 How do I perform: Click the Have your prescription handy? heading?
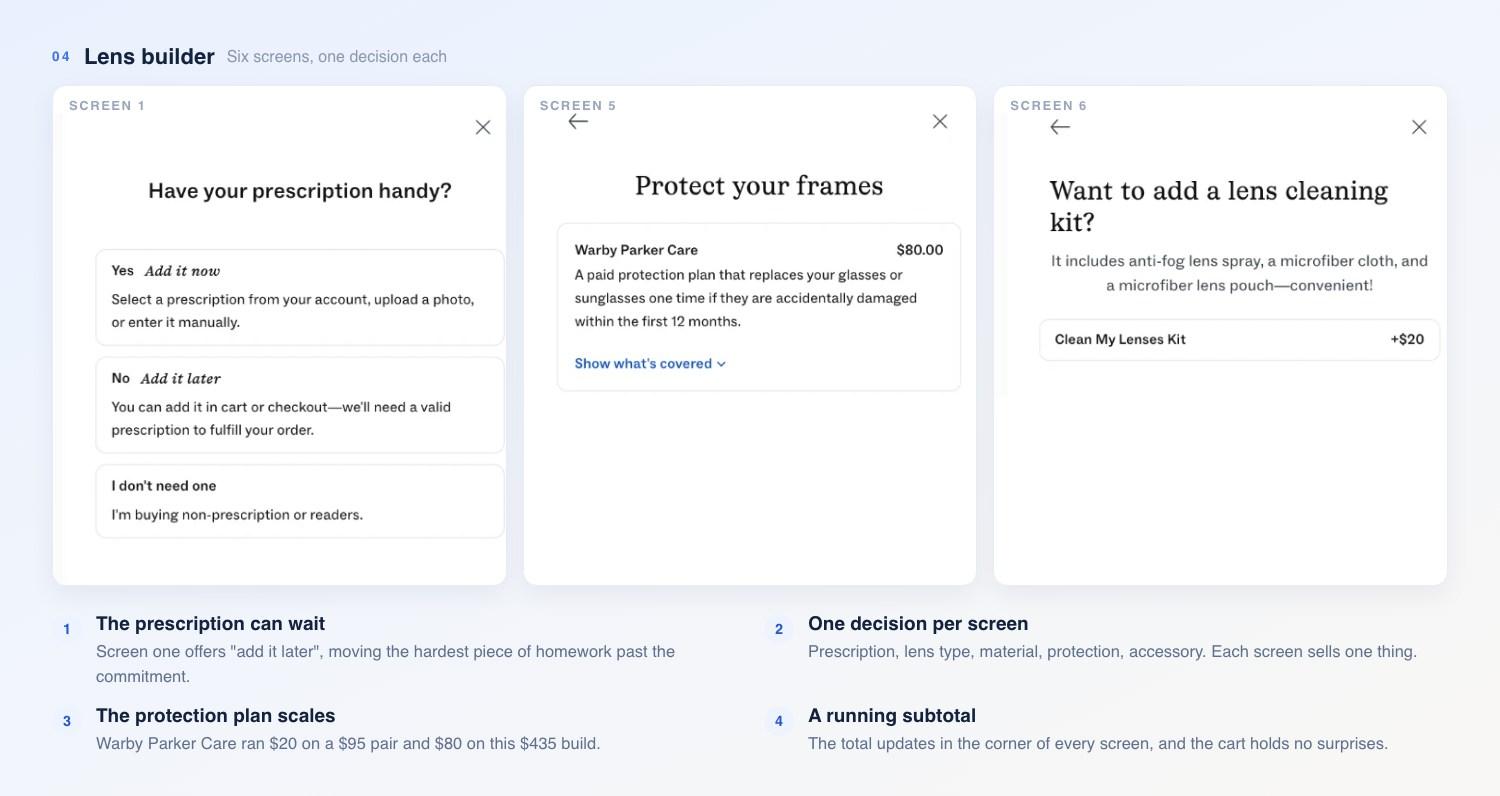coord(300,191)
